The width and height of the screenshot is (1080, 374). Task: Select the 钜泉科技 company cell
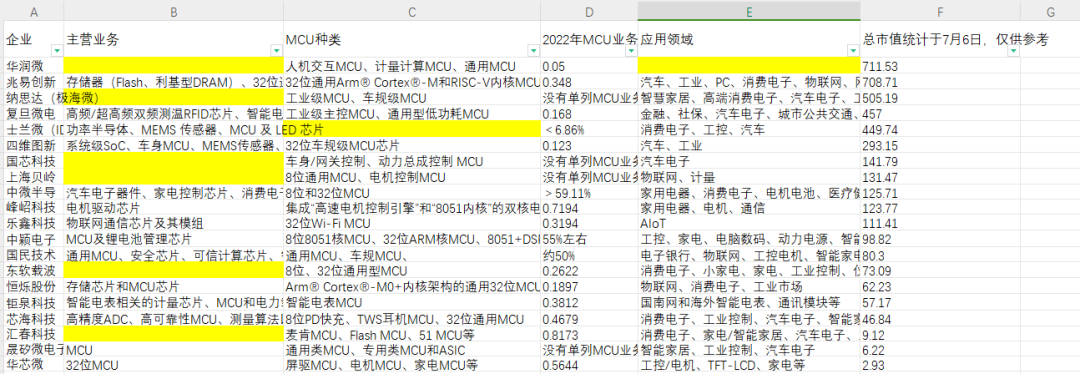click(x=34, y=303)
